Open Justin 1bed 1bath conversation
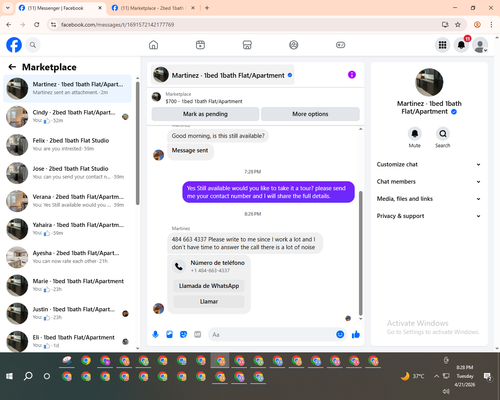The height and width of the screenshot is (400, 500). click(67, 313)
